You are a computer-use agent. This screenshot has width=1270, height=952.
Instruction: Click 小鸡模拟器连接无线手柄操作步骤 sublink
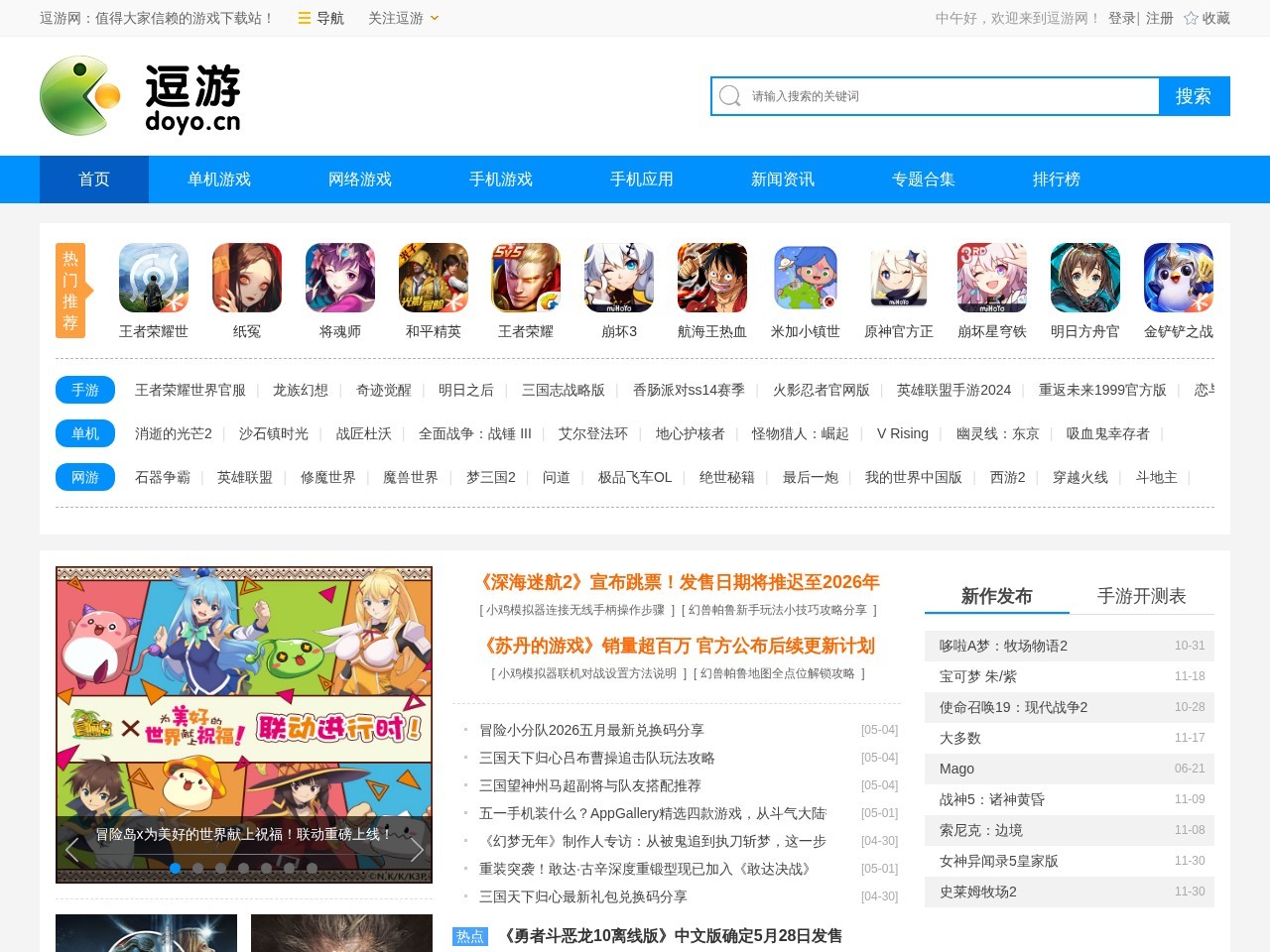pyautogui.click(x=575, y=610)
